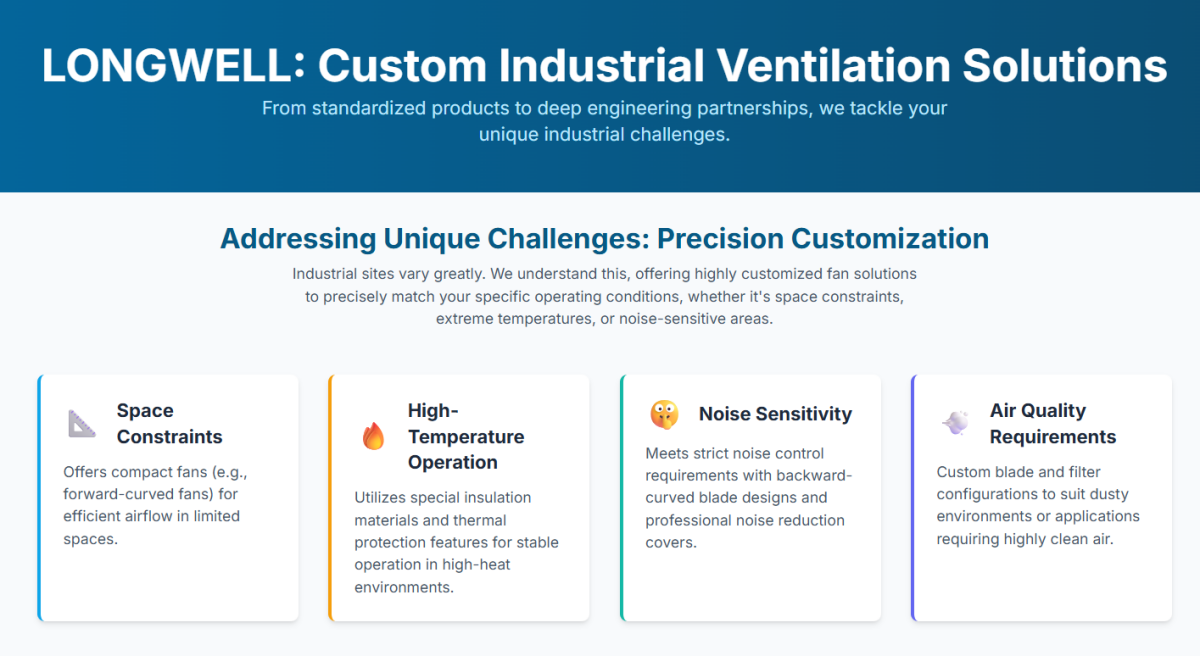Viewport: 1200px width, 656px height.
Task: Click the blue left border of Space Constraints card
Action: click(39, 498)
